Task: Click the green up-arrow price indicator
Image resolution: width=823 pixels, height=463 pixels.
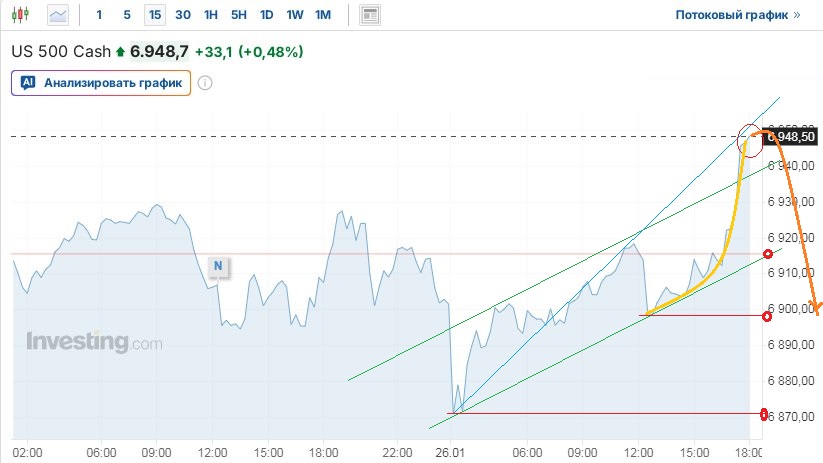Action: click(121, 51)
